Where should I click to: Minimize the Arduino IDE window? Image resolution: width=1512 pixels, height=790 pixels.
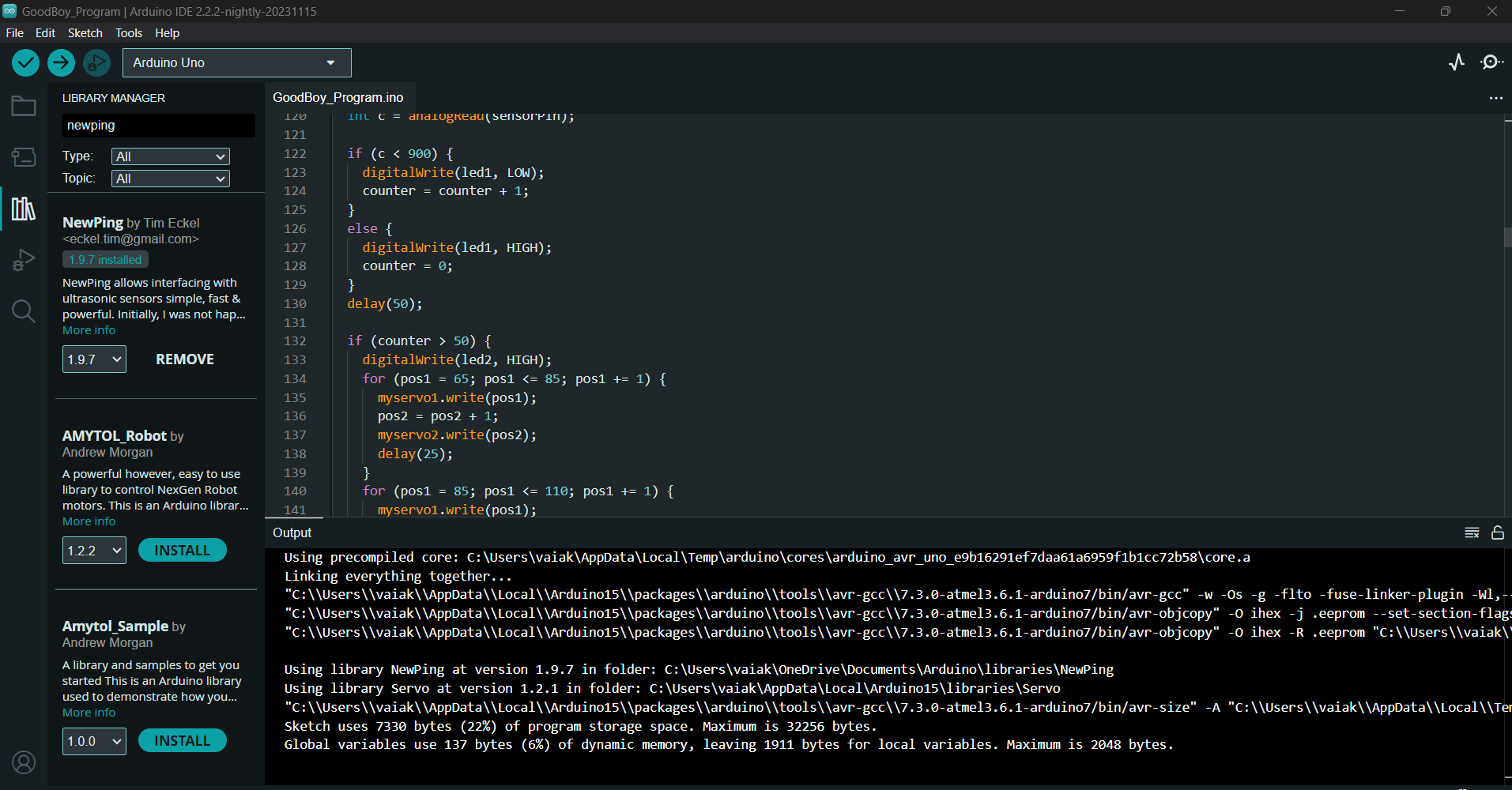pos(1400,11)
